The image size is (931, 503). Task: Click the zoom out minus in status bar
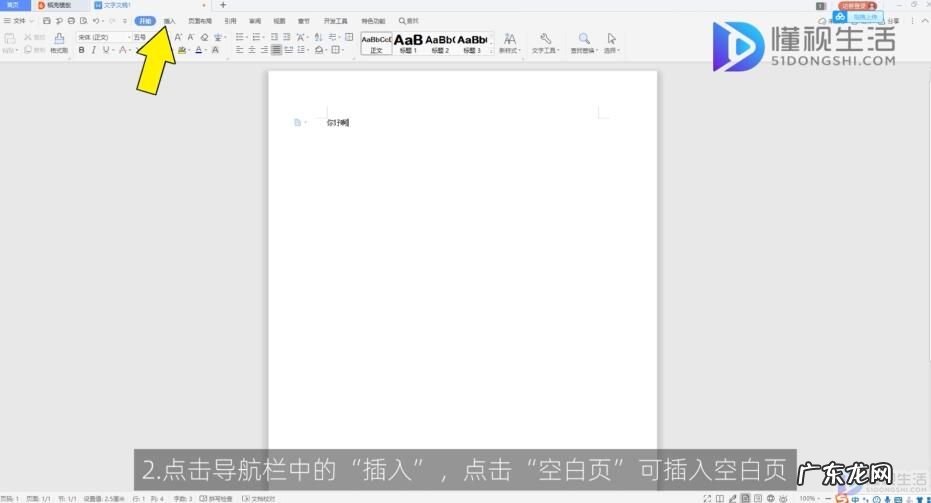(828, 499)
